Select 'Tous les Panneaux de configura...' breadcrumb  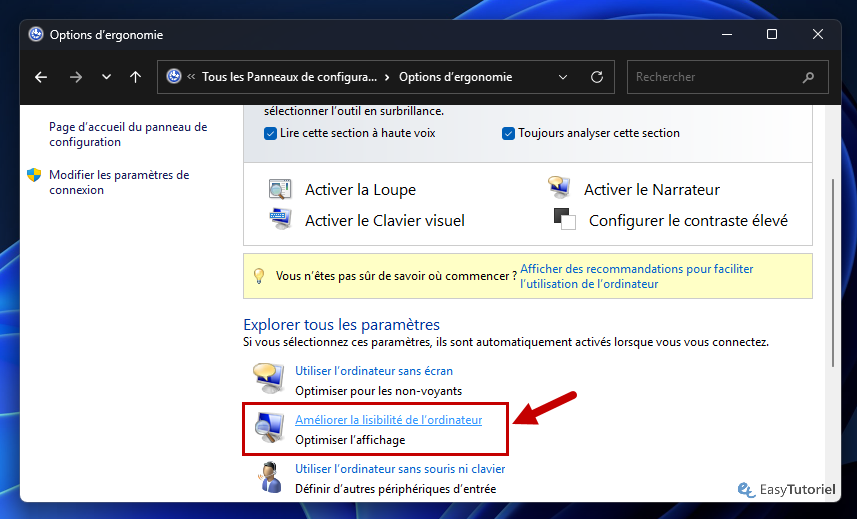[289, 77]
